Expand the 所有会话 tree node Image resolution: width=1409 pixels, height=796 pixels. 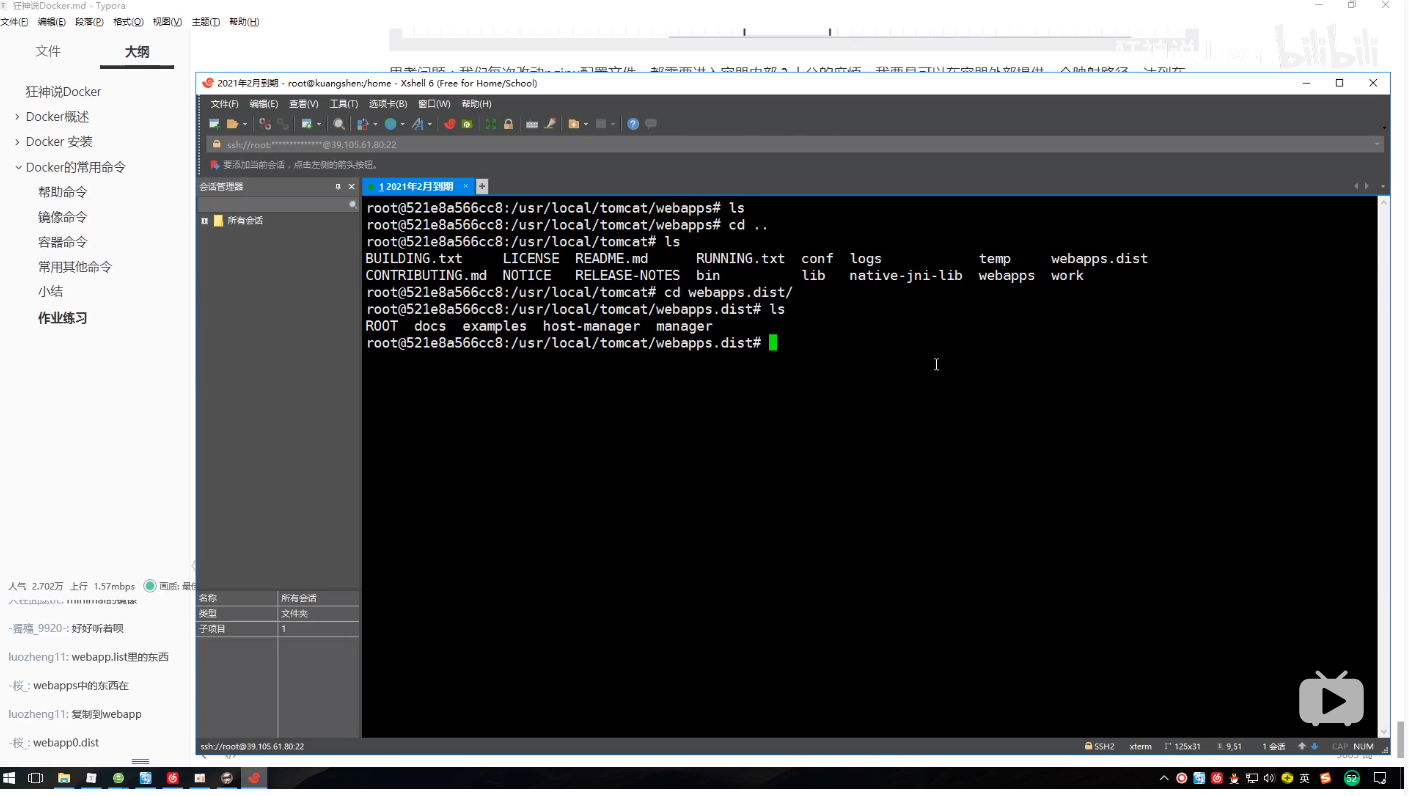205,221
